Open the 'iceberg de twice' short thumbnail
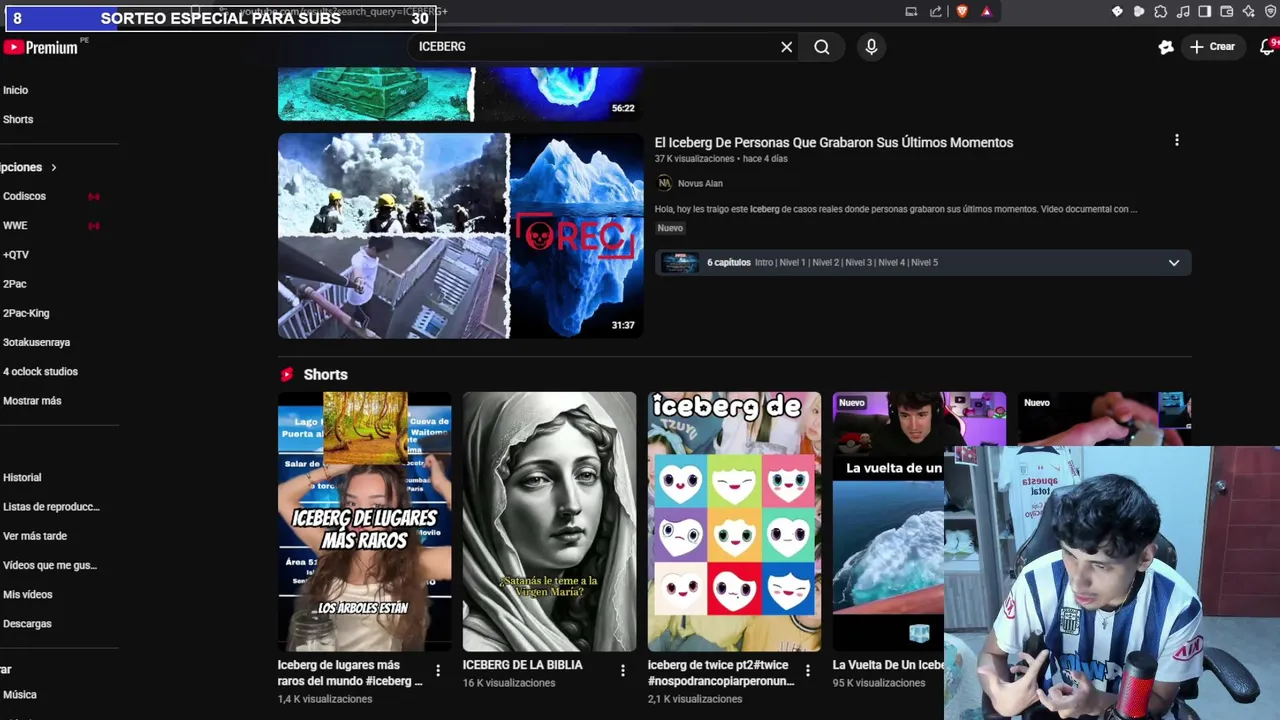 [734, 521]
